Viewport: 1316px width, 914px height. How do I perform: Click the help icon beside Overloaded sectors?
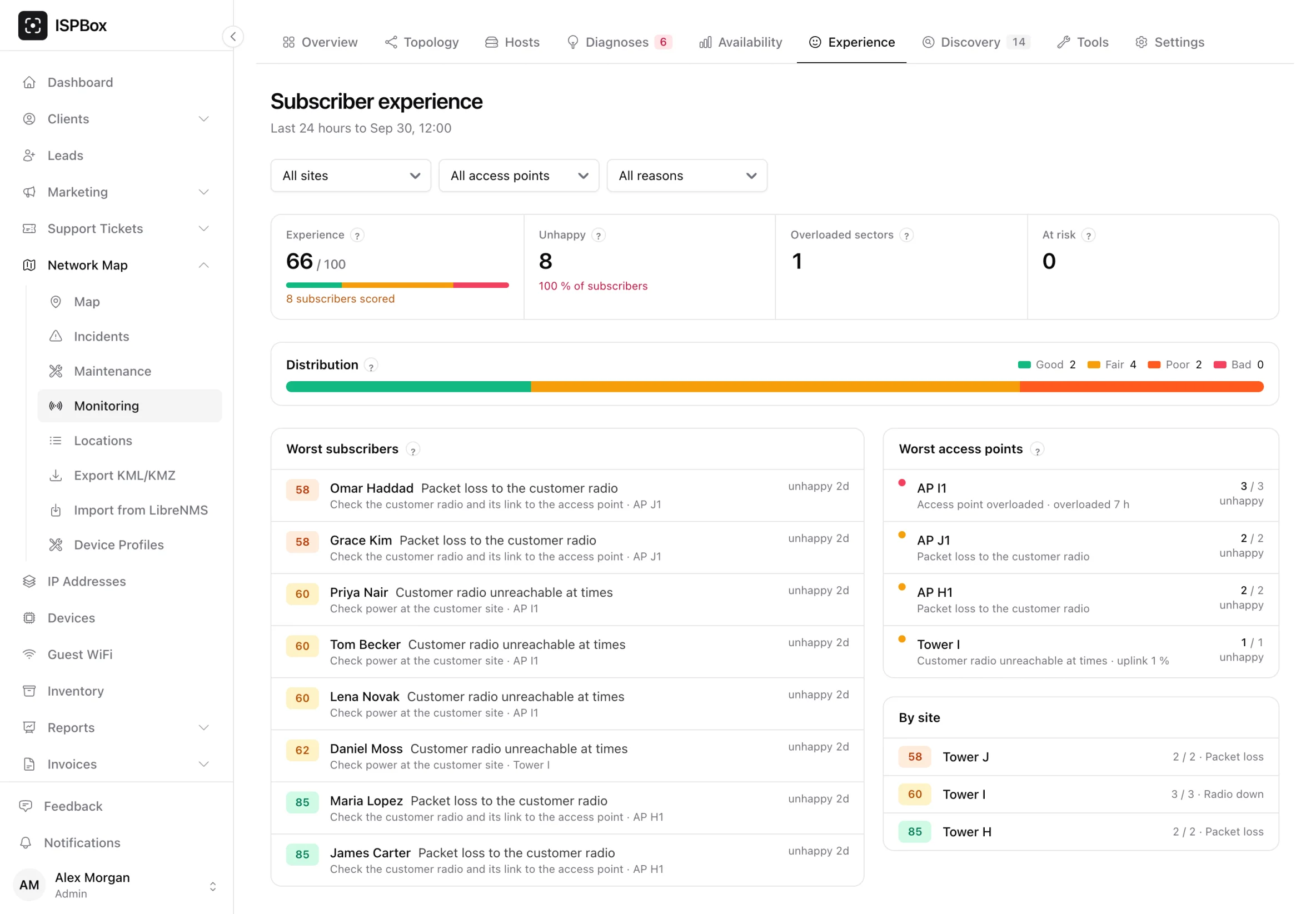906,236
